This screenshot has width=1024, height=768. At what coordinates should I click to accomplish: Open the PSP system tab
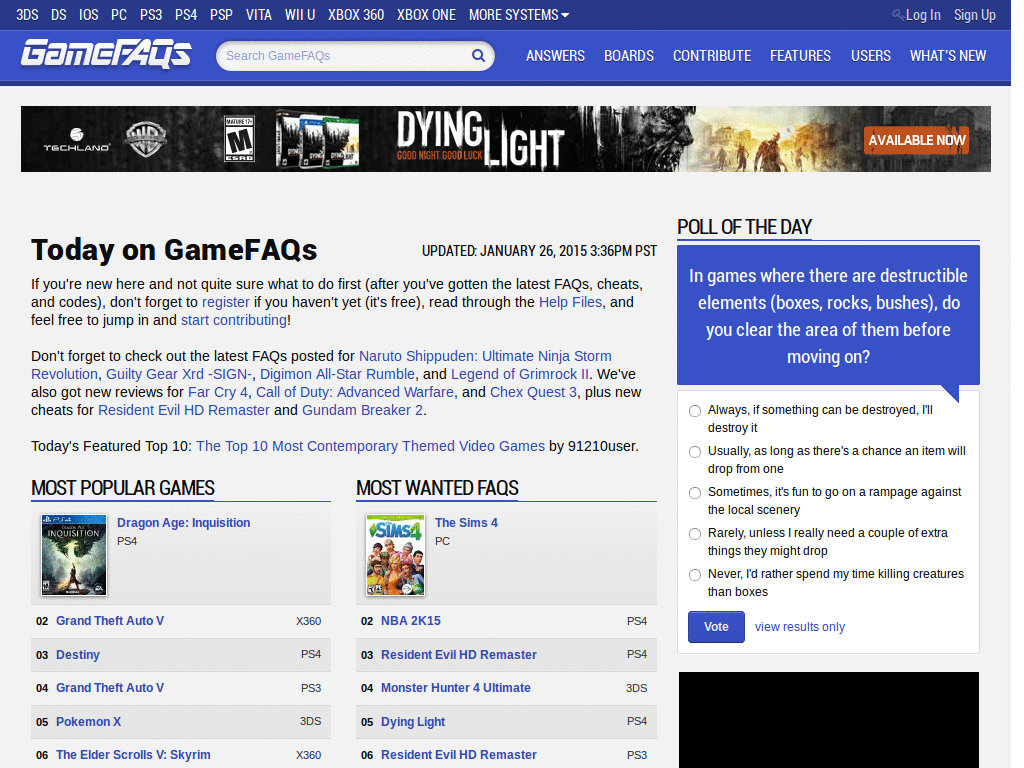click(221, 15)
